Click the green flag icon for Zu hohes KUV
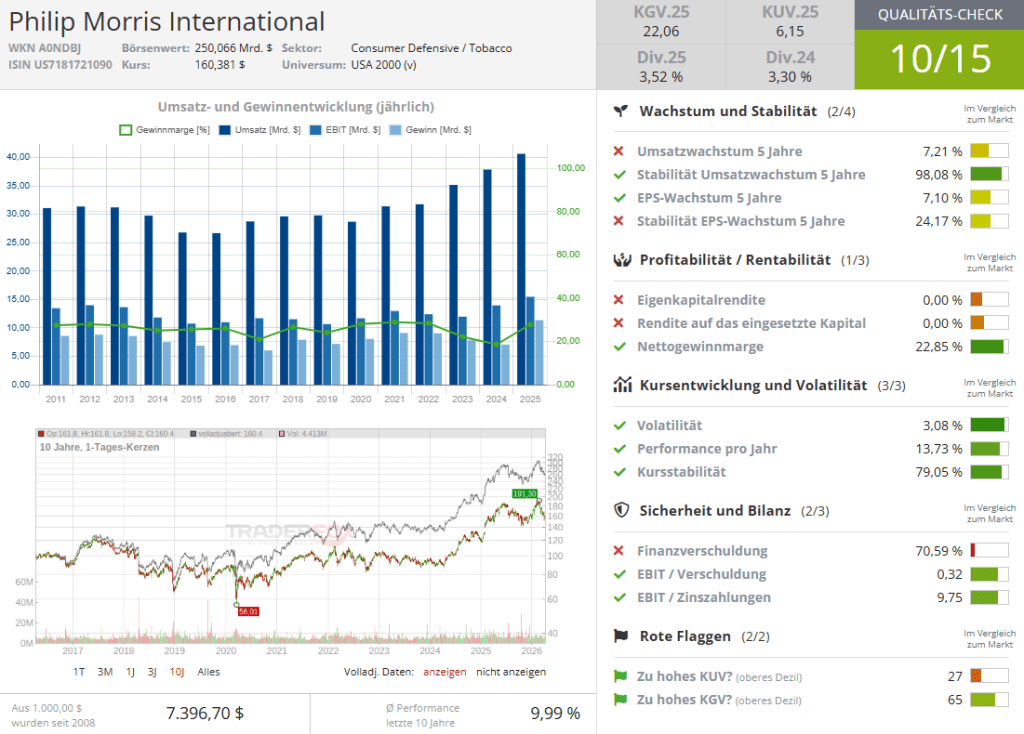 pos(620,677)
